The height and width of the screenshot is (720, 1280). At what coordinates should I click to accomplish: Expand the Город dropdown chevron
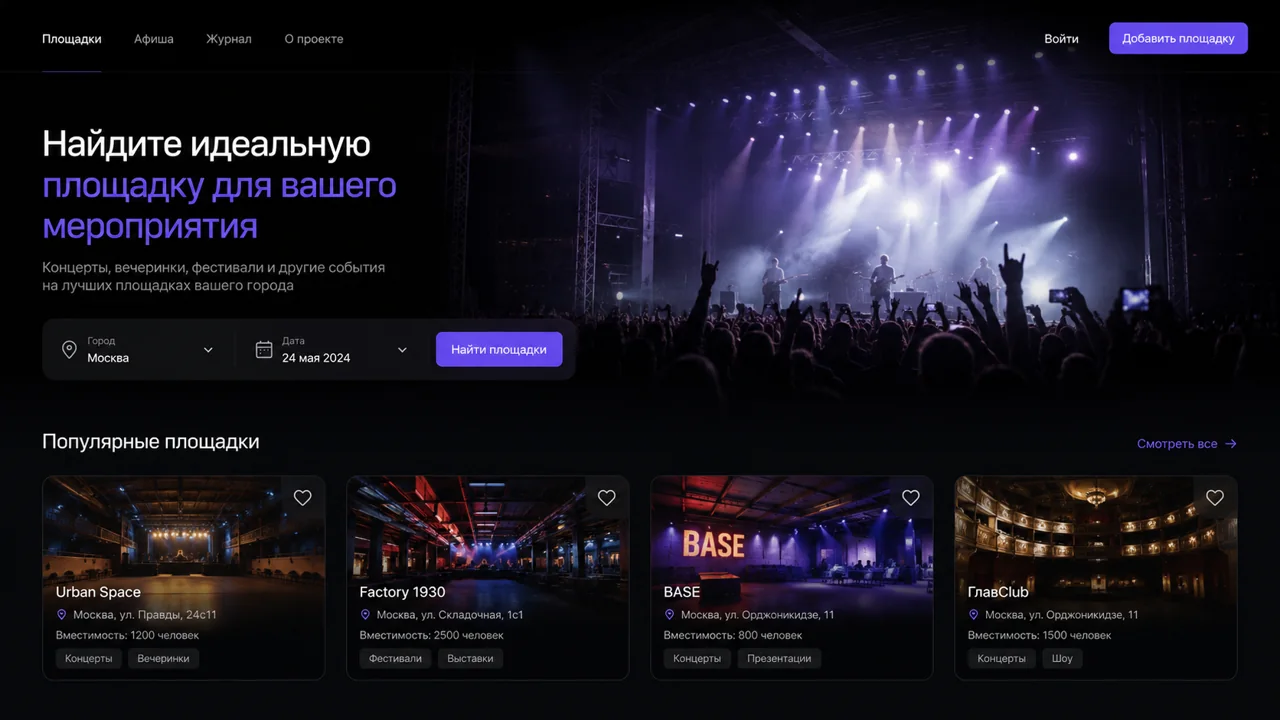tap(208, 350)
